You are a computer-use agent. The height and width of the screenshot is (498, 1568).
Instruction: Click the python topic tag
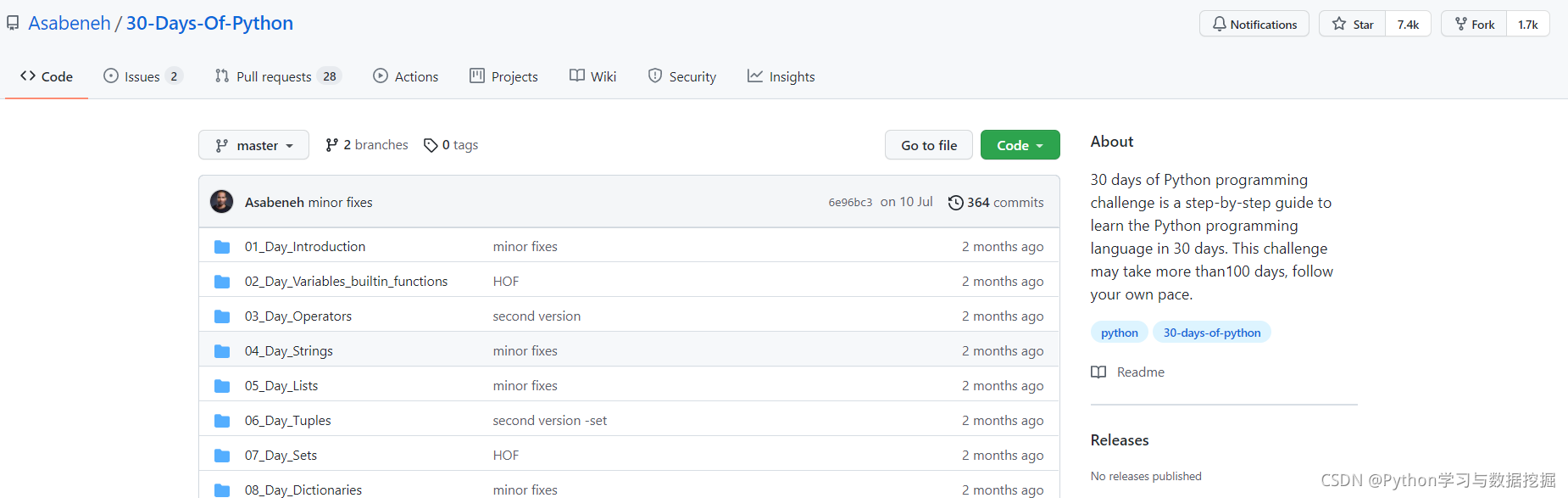coord(1119,333)
